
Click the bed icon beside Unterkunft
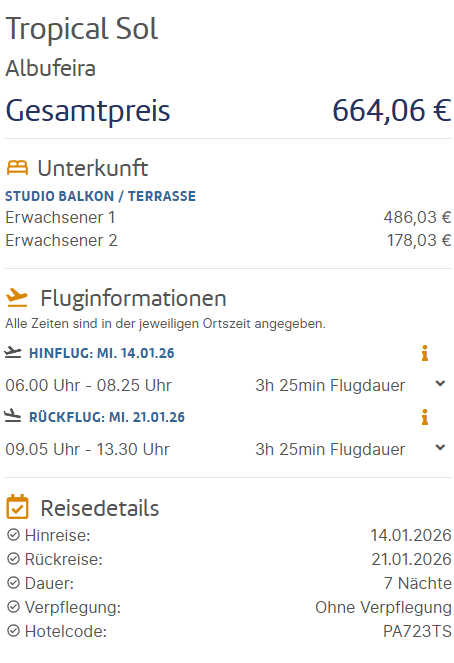click(x=17, y=168)
